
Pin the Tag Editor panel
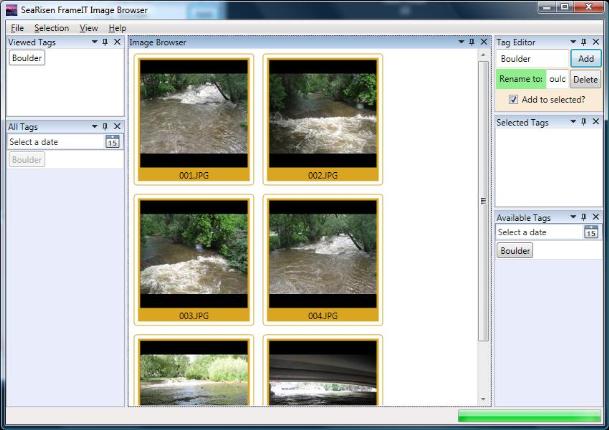click(583, 42)
